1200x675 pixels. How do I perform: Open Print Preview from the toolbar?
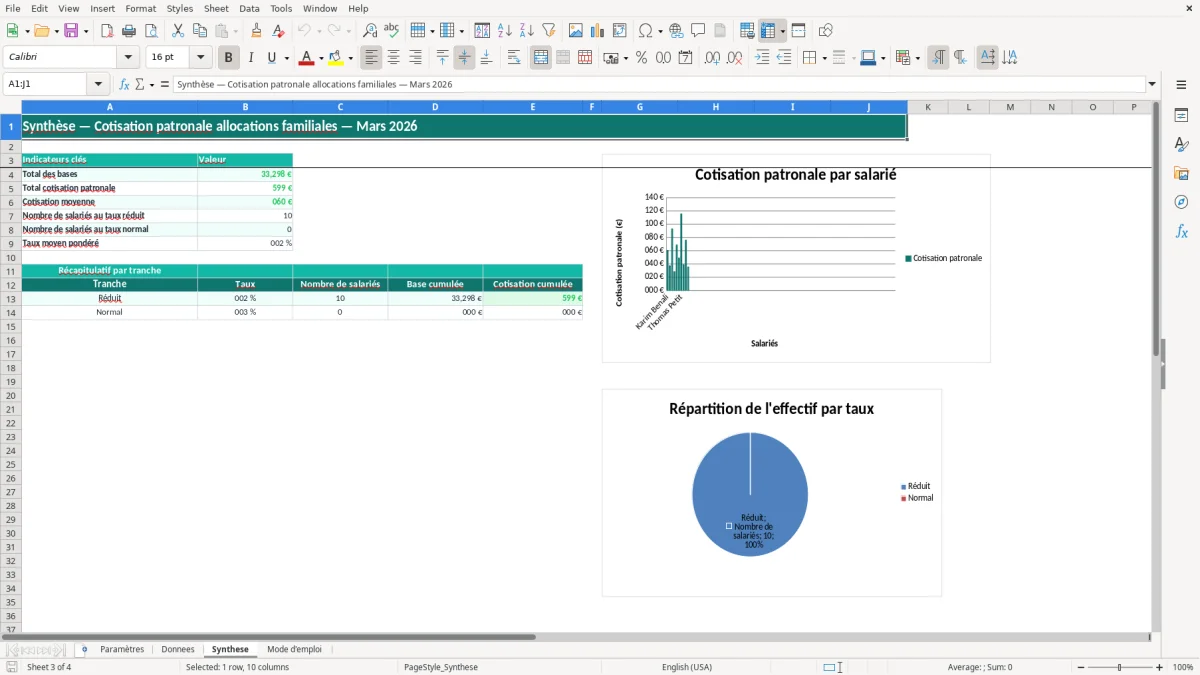[x=151, y=31]
